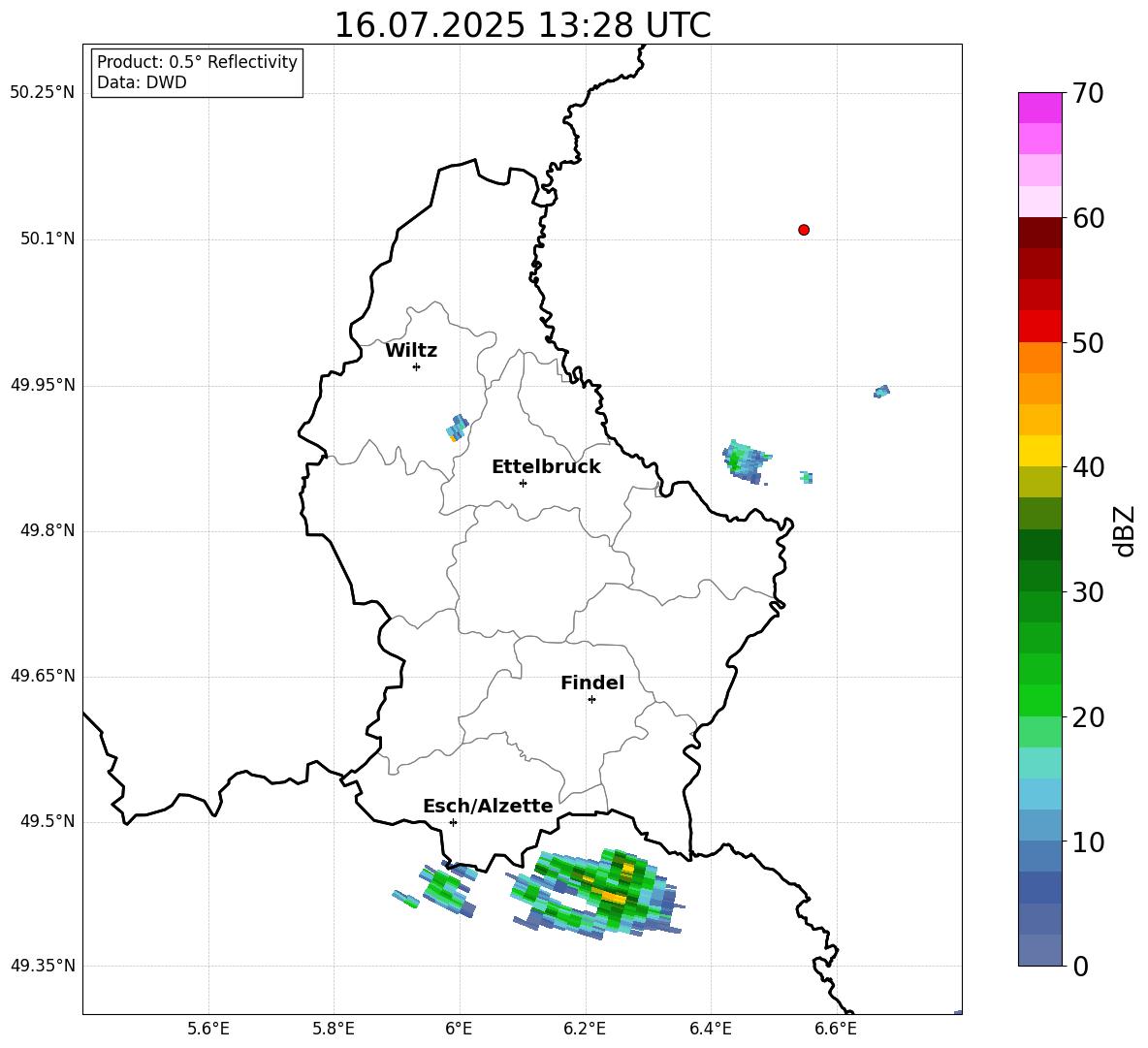Click the Product: 0.5° Reflectivity text

pyautogui.click(x=197, y=62)
